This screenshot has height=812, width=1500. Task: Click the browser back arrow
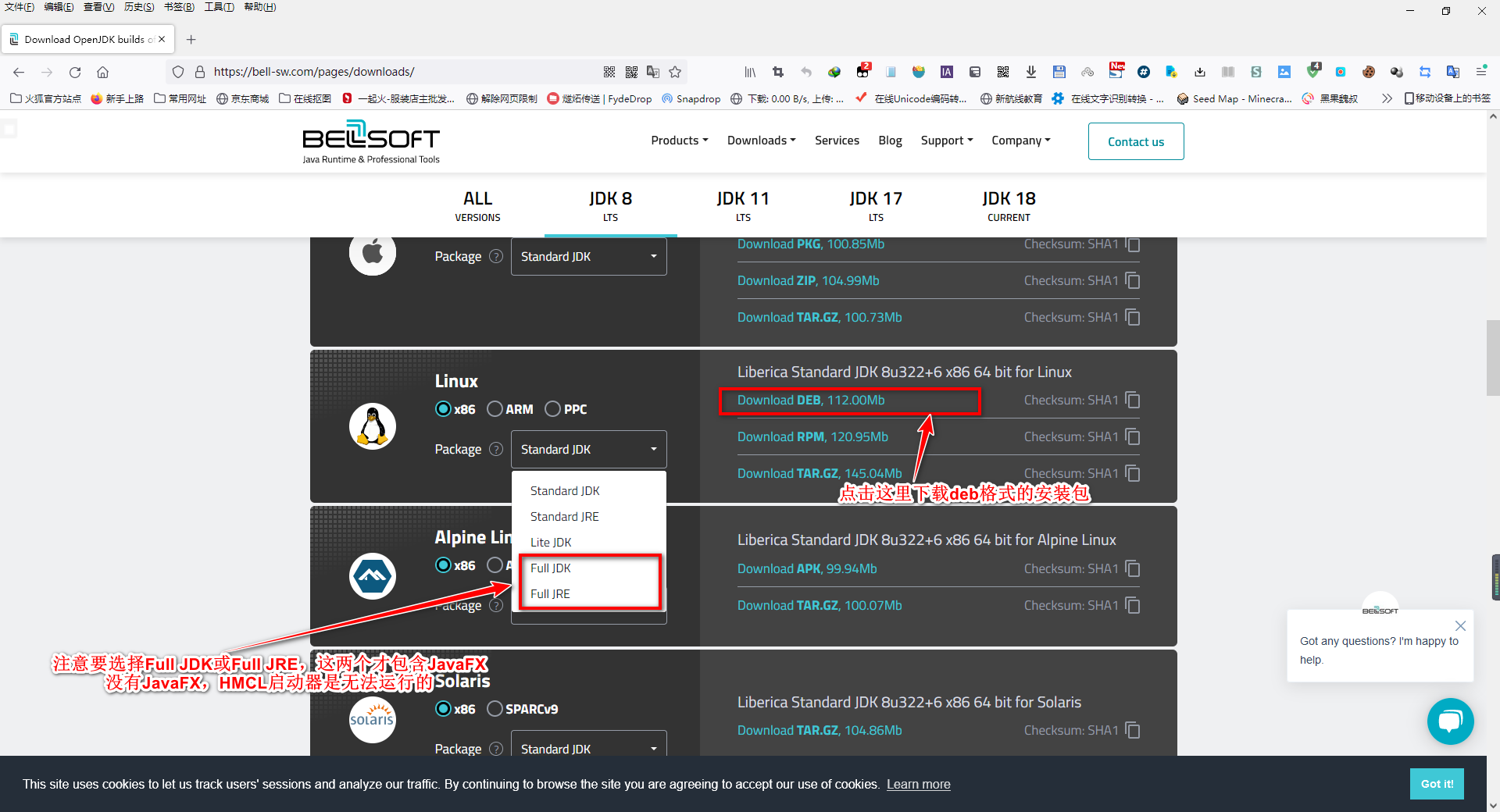tap(19, 72)
